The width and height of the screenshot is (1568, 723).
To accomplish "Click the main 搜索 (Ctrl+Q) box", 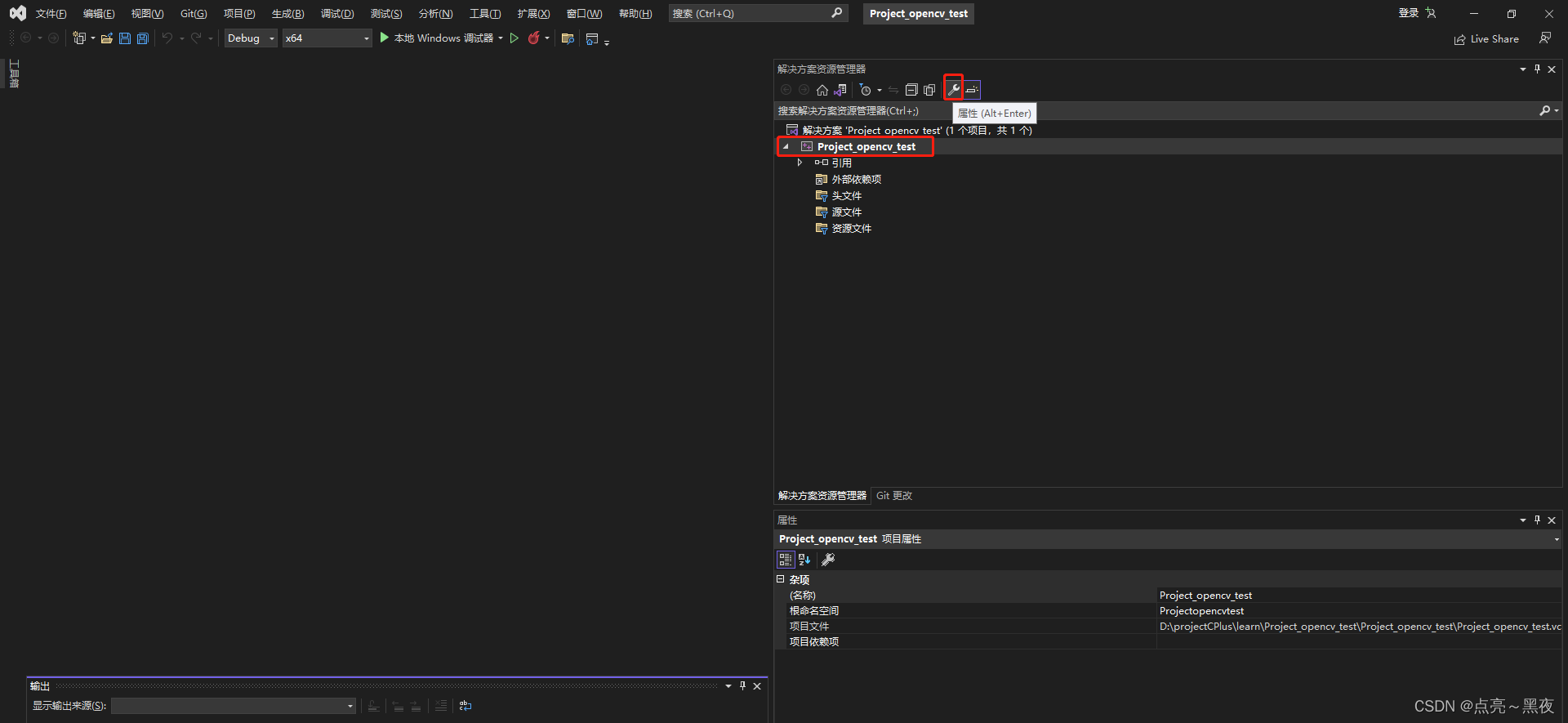I will point(758,13).
